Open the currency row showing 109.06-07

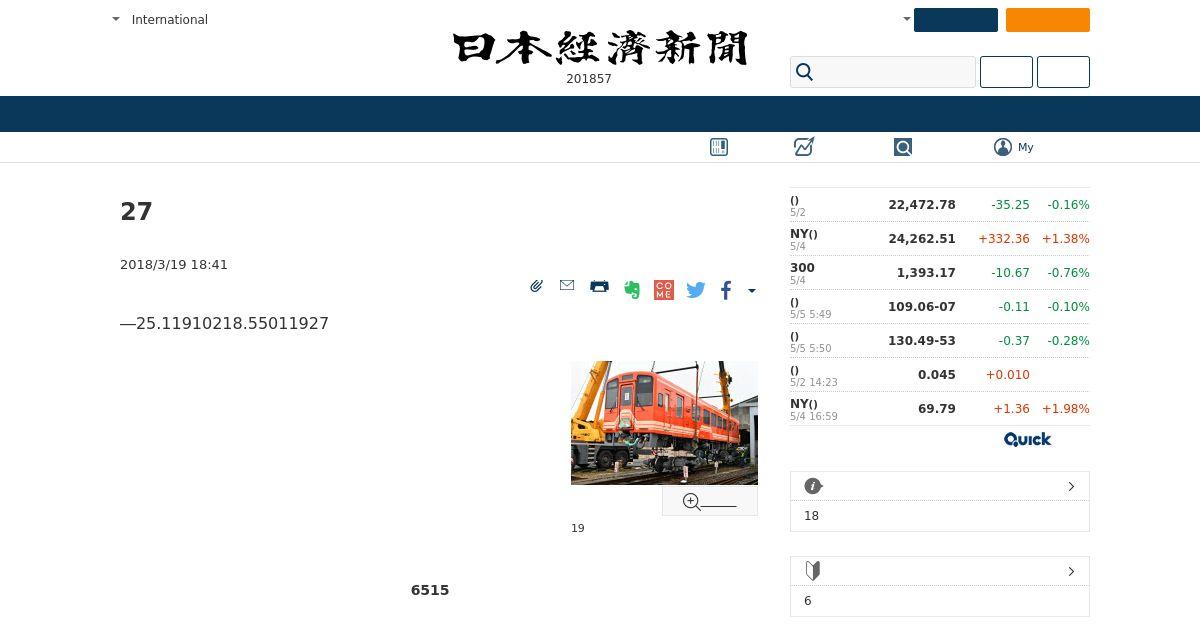tap(940, 307)
